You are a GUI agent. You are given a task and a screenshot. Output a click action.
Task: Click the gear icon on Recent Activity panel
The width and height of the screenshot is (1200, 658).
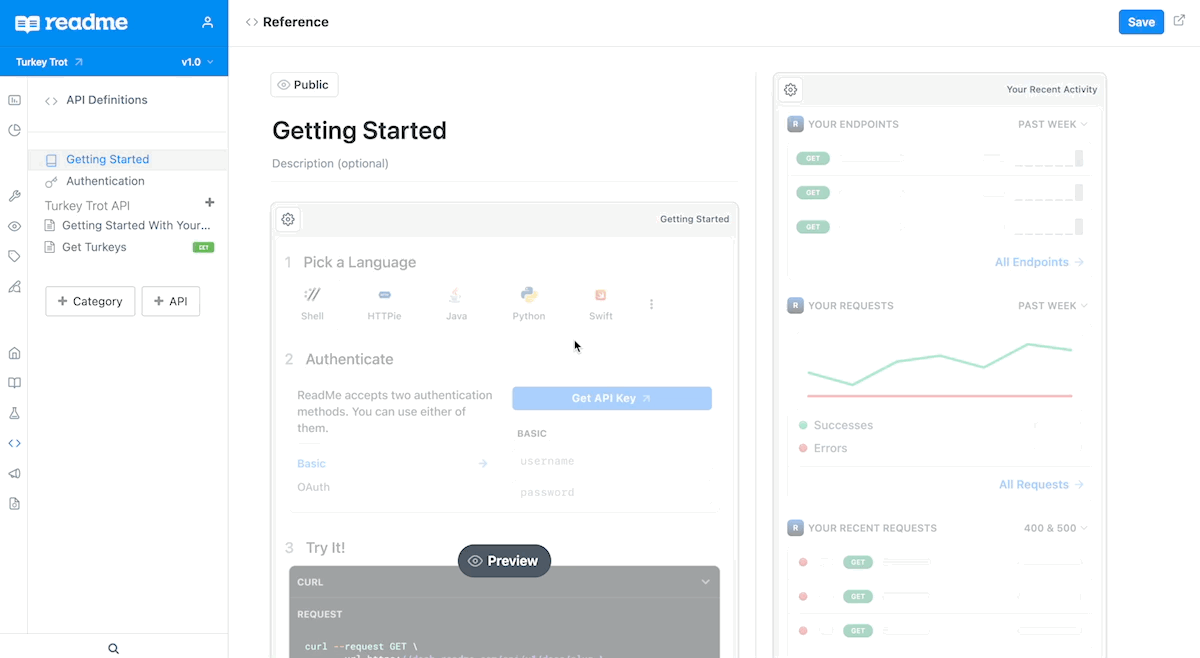[x=790, y=89]
